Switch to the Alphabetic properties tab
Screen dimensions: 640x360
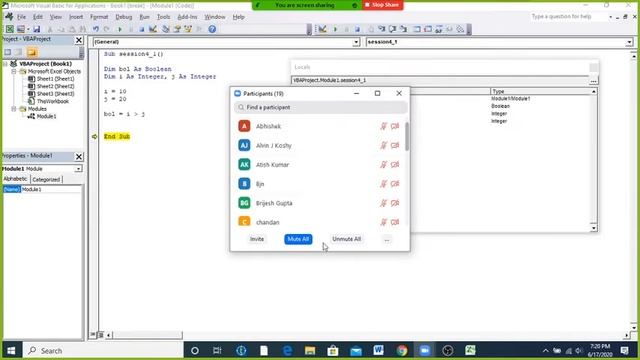16,179
